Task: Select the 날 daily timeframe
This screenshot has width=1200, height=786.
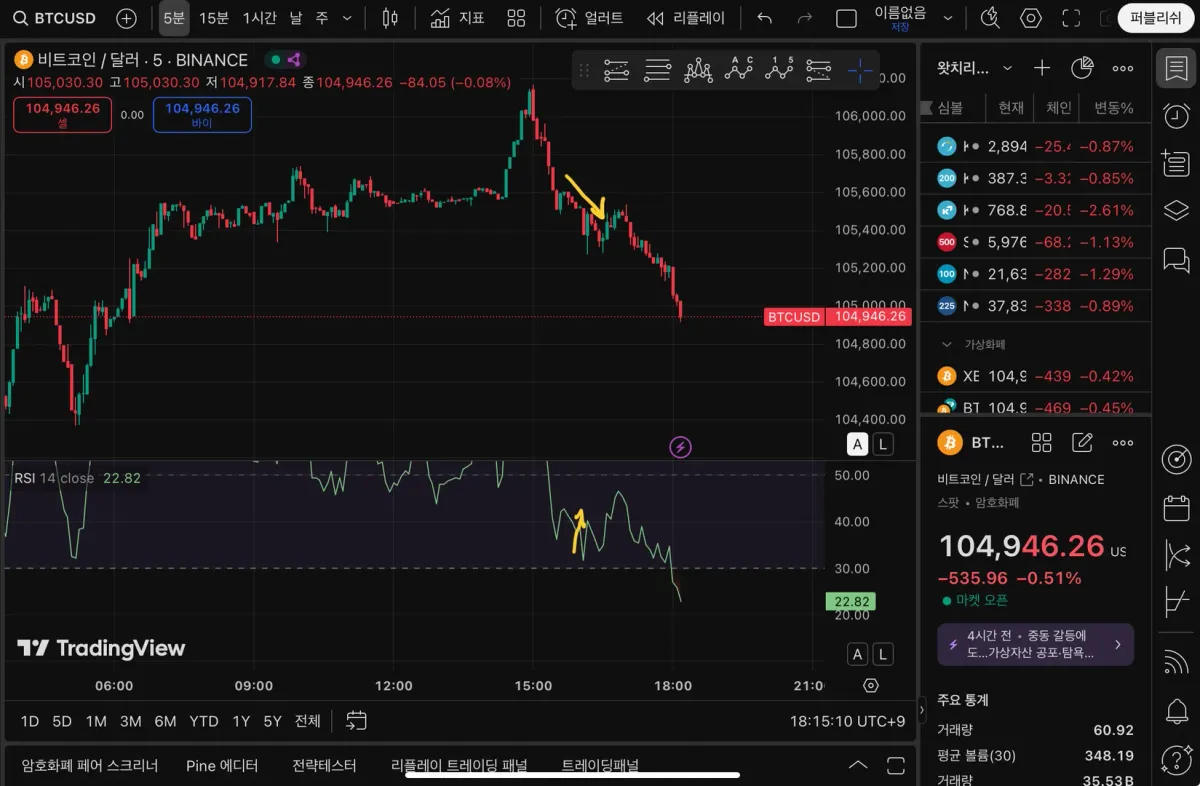Action: [x=296, y=18]
